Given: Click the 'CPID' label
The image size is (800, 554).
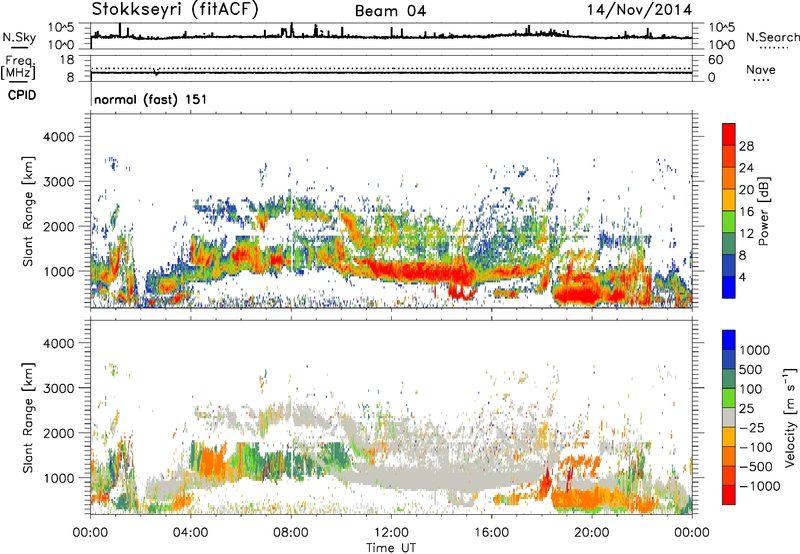Looking at the screenshot, I should [x=22, y=95].
